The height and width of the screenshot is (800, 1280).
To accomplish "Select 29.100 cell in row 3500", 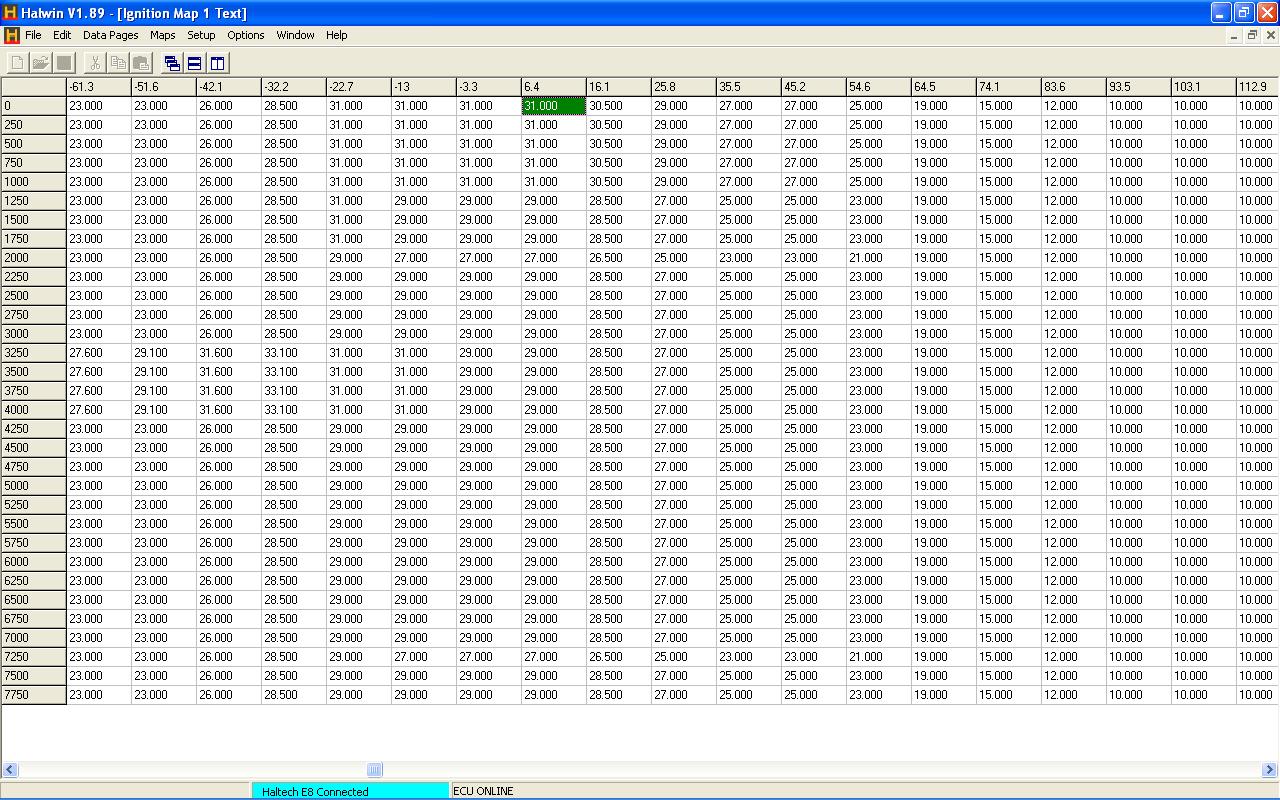I will point(164,372).
